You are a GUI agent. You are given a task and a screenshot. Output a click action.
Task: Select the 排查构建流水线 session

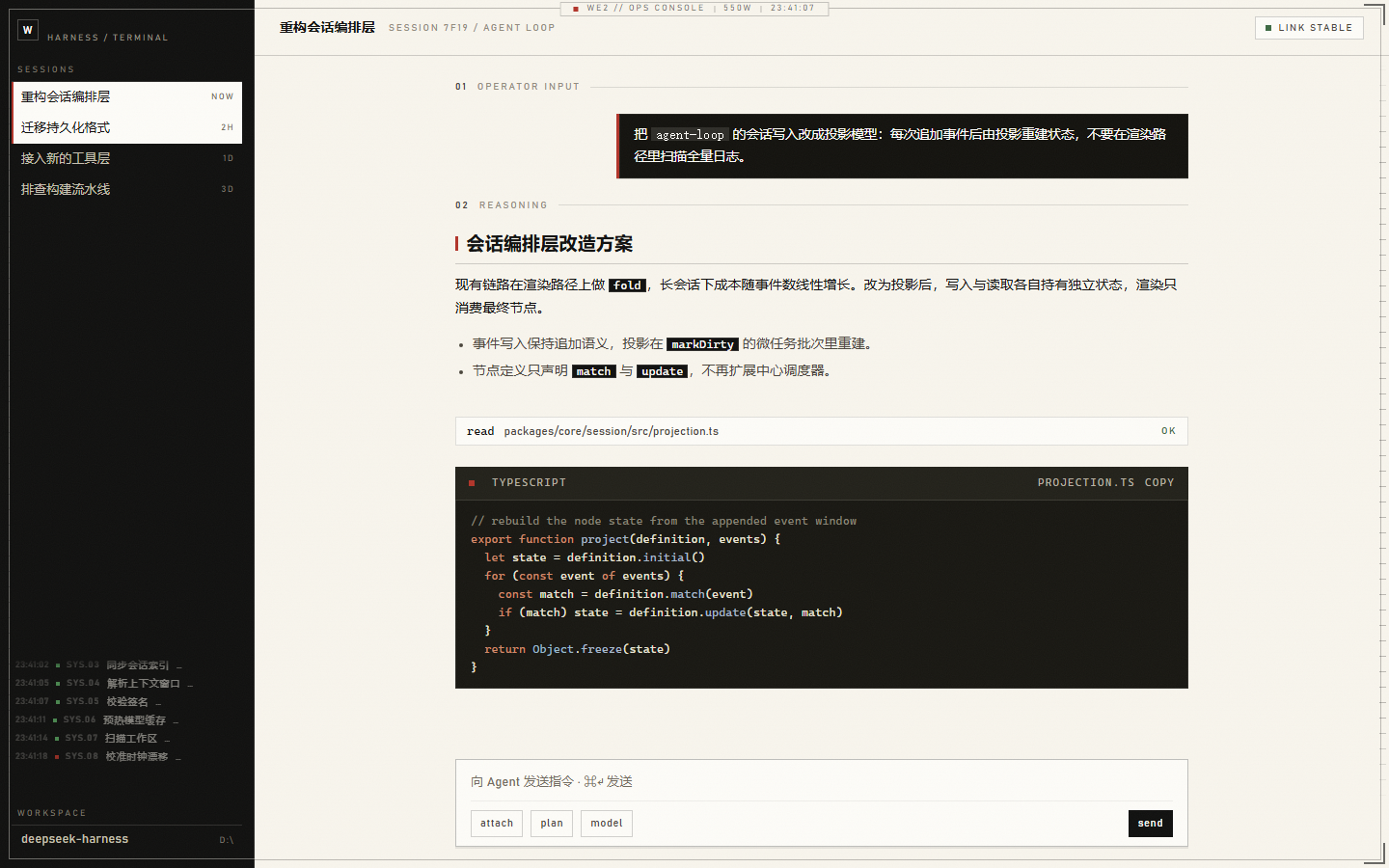(x=126, y=189)
